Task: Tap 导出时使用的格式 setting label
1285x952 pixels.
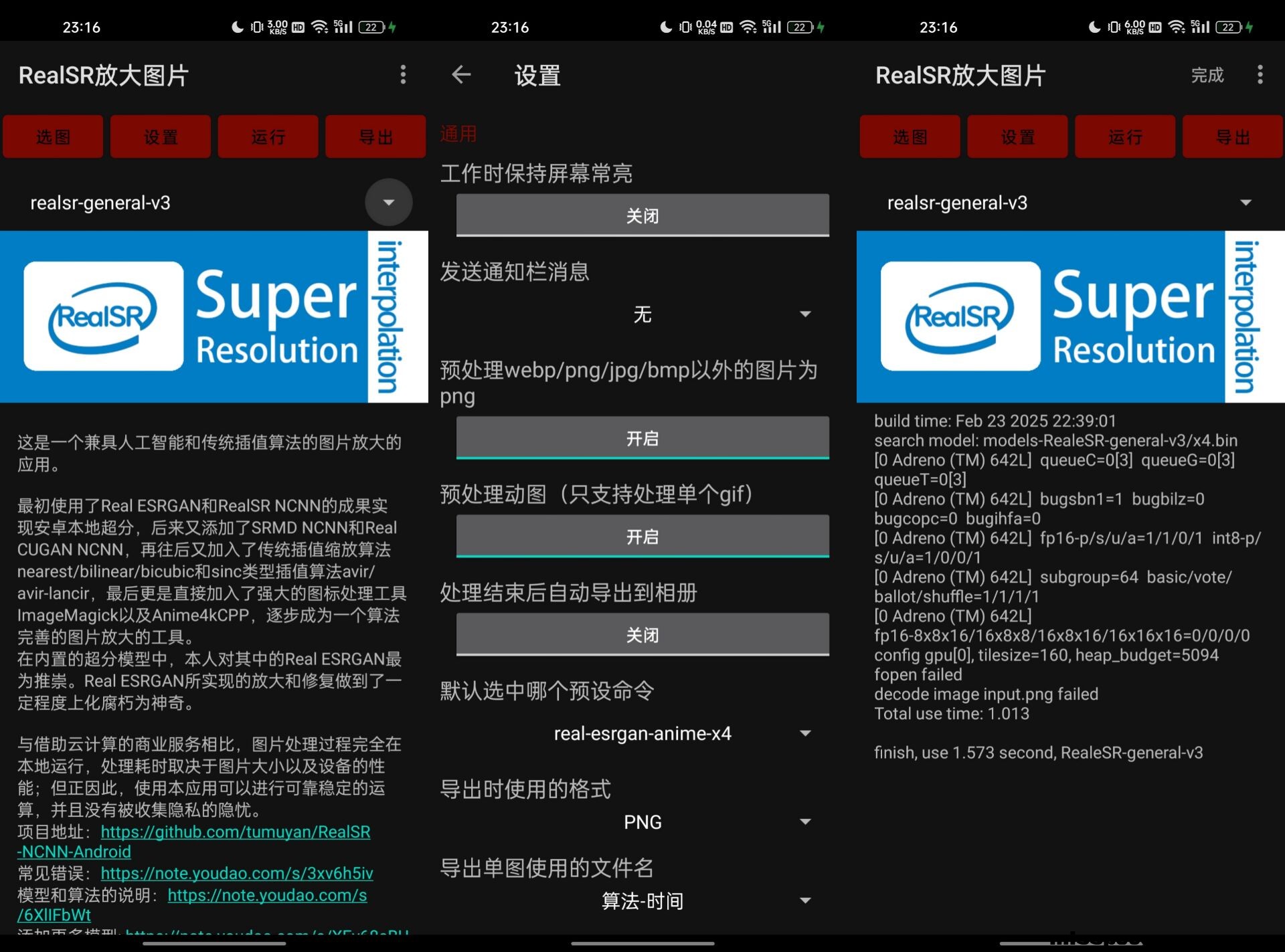Action: coord(525,789)
